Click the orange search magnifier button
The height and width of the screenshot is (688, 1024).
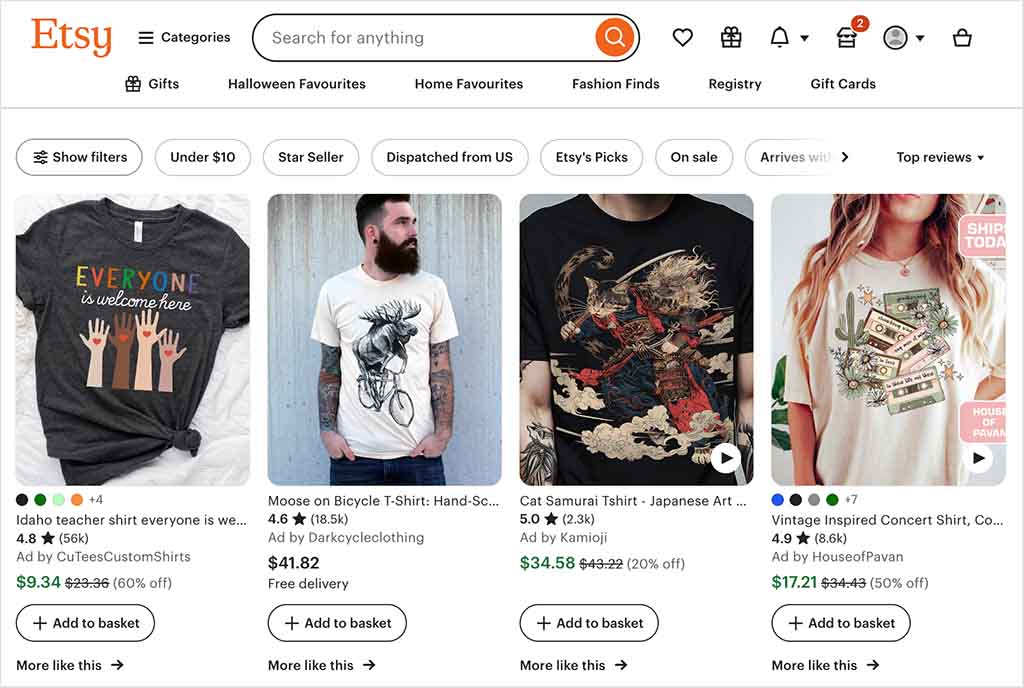pos(614,38)
